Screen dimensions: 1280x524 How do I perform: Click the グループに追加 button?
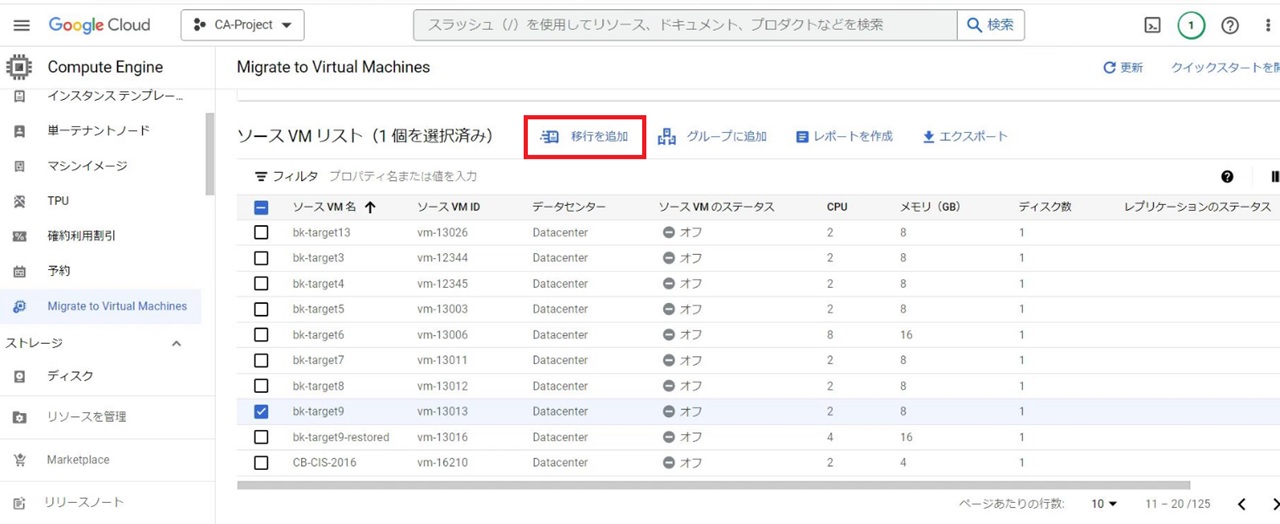click(x=712, y=137)
